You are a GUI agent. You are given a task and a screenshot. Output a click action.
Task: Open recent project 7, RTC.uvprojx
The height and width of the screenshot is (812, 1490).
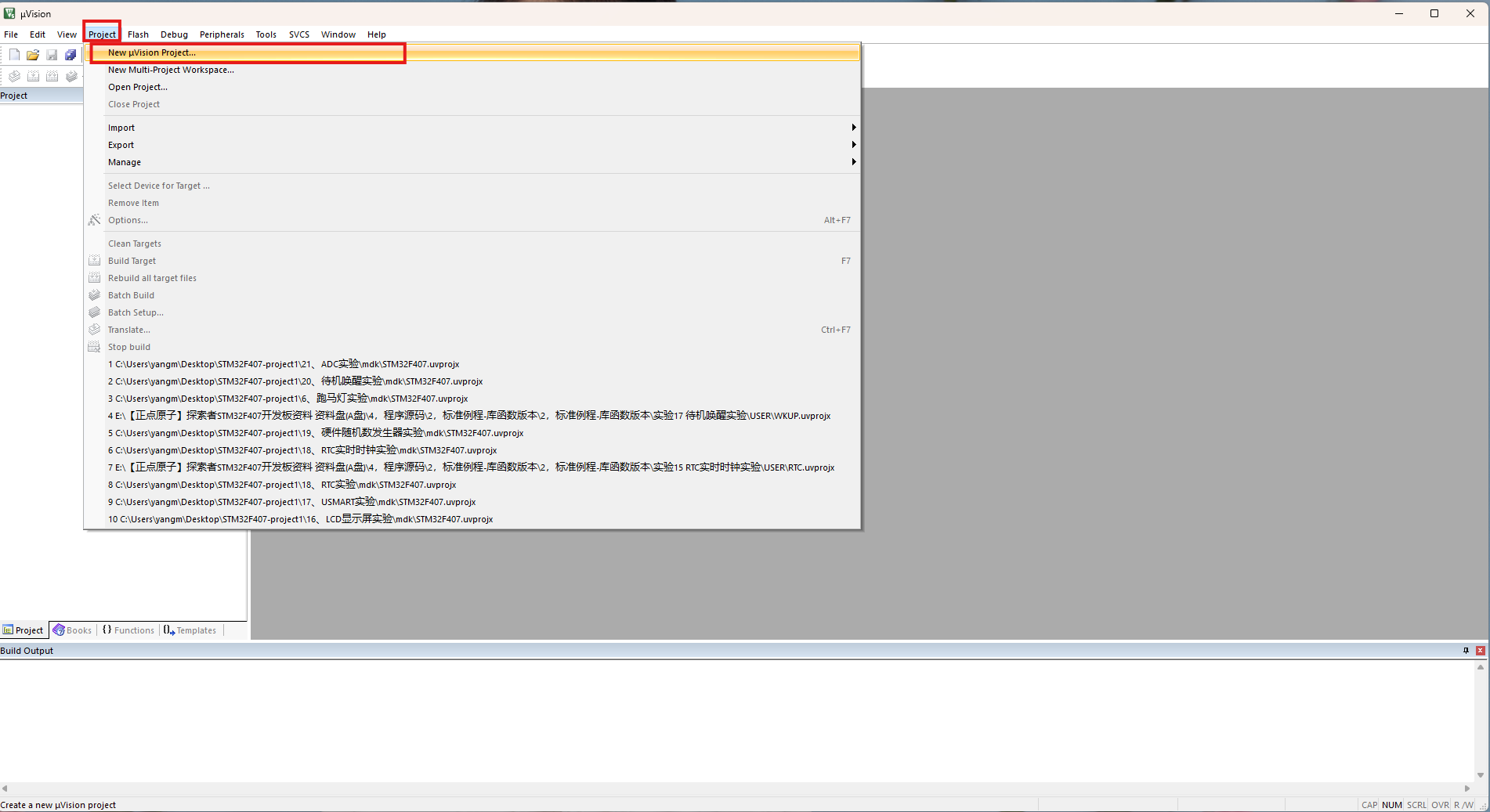coord(472,467)
